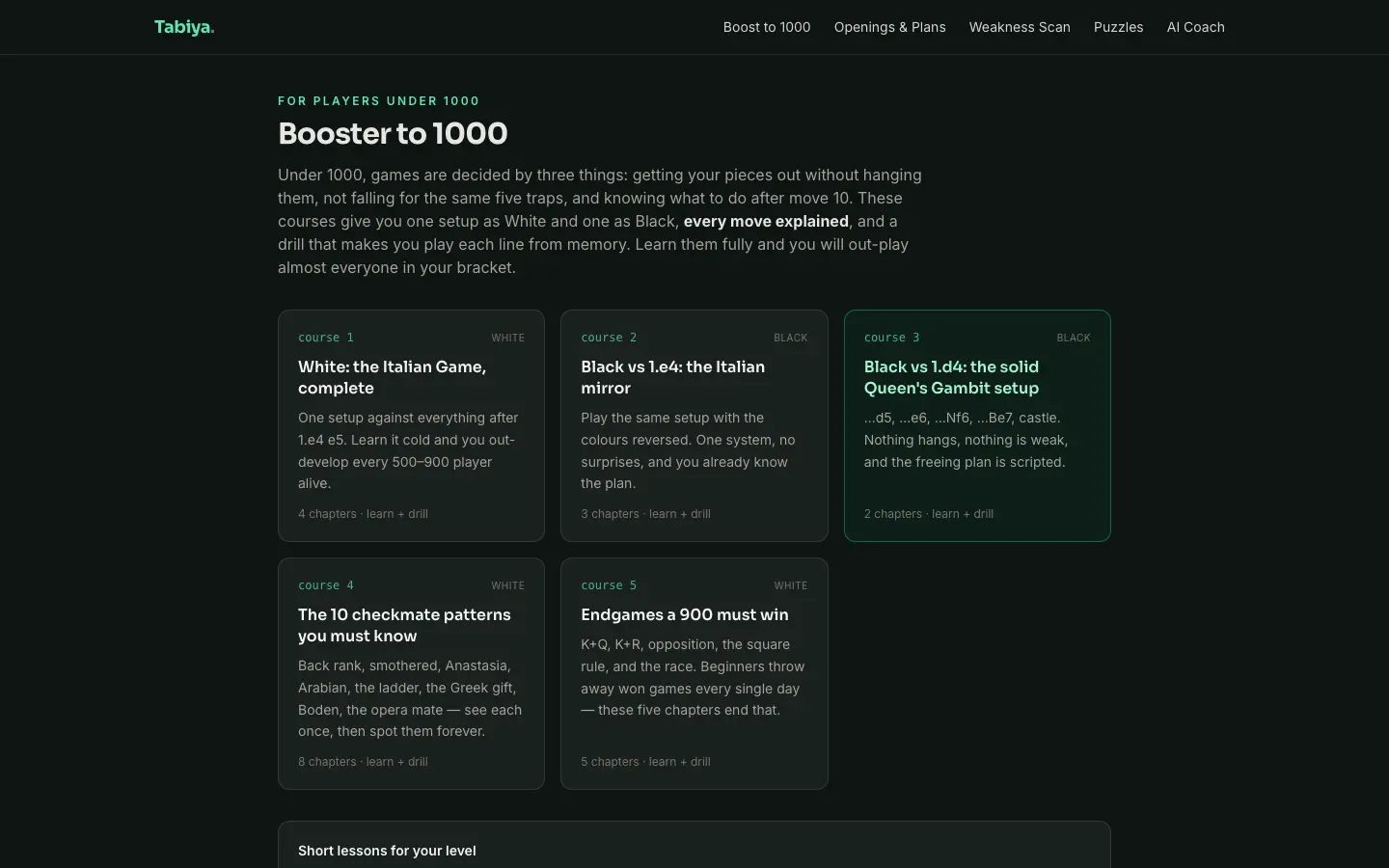Click '3 chapters · learn + drill' text

[x=645, y=514]
